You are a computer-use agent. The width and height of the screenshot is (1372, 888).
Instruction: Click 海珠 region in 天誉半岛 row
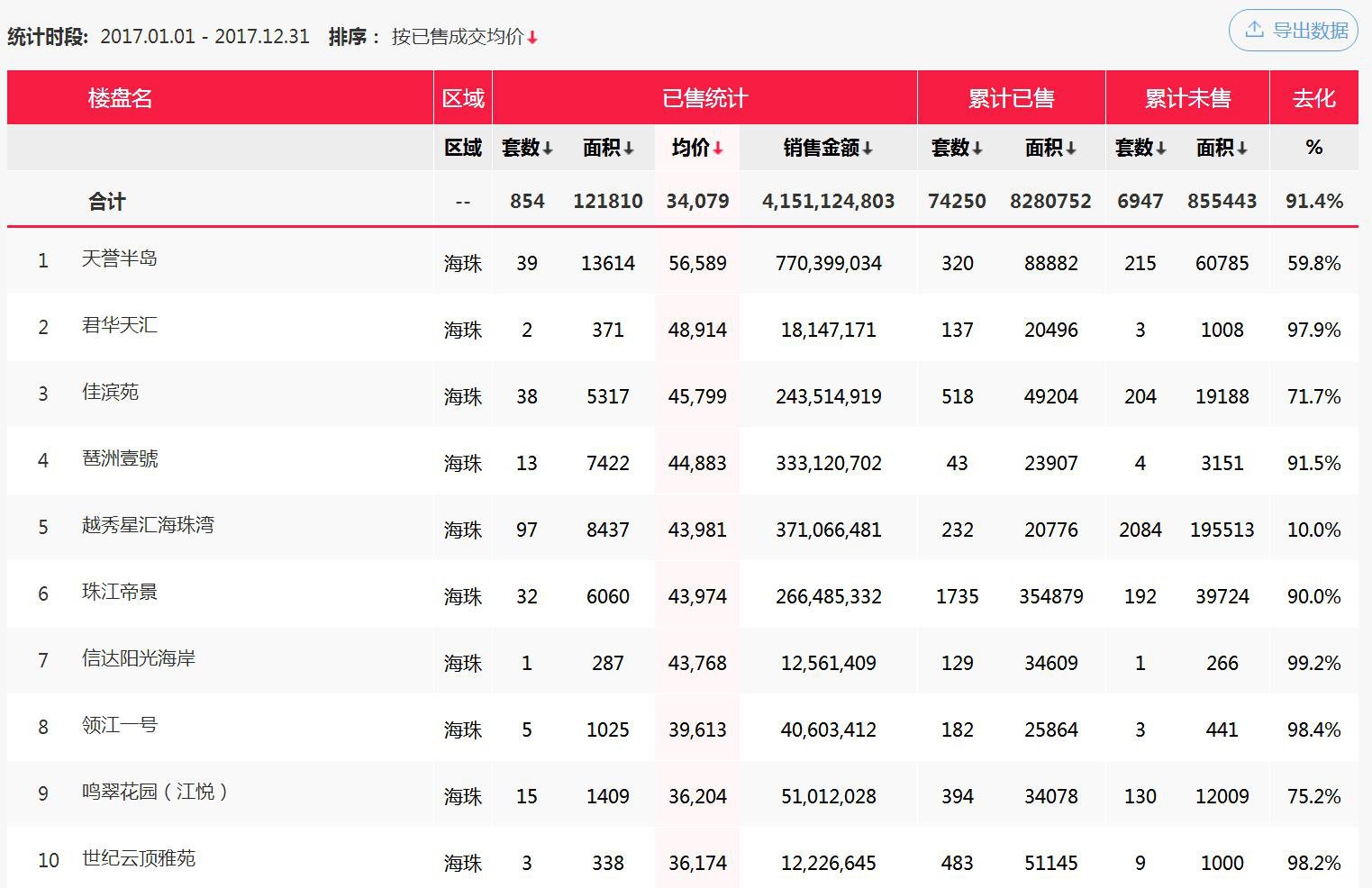click(463, 263)
